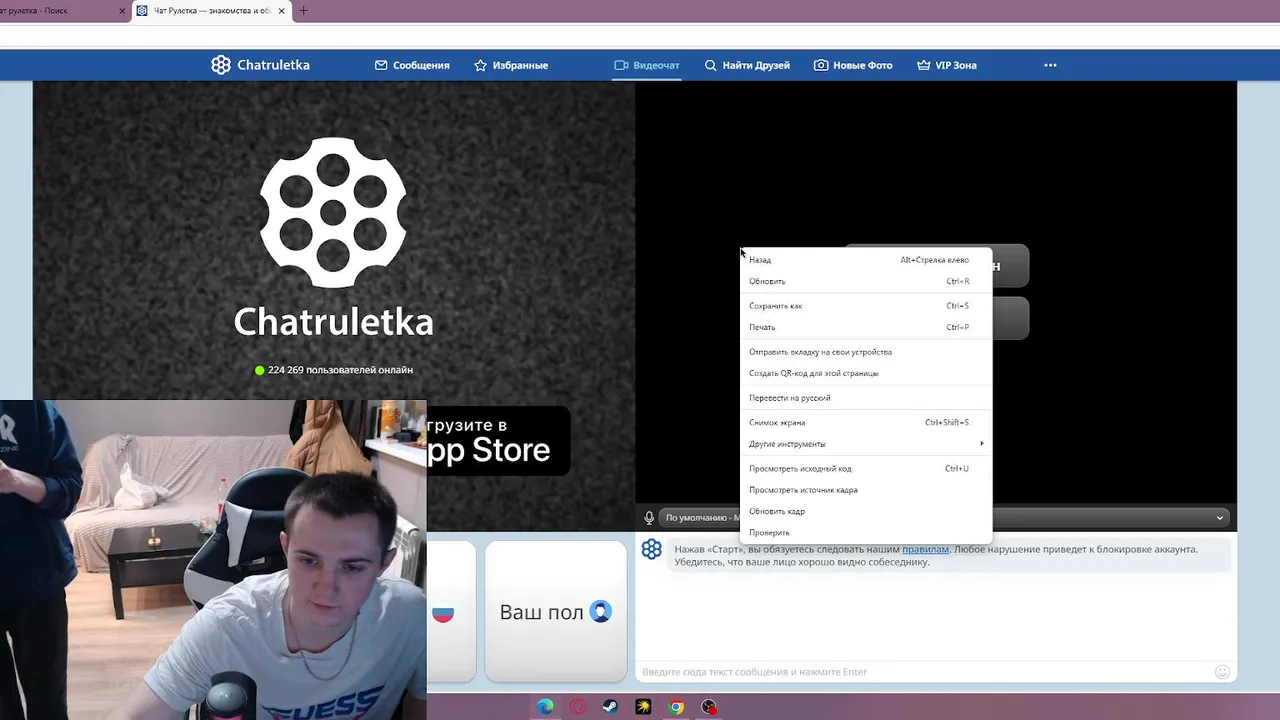Open the microphone device dropdown chevron
Image resolution: width=1280 pixels, height=720 pixels.
(x=1220, y=518)
